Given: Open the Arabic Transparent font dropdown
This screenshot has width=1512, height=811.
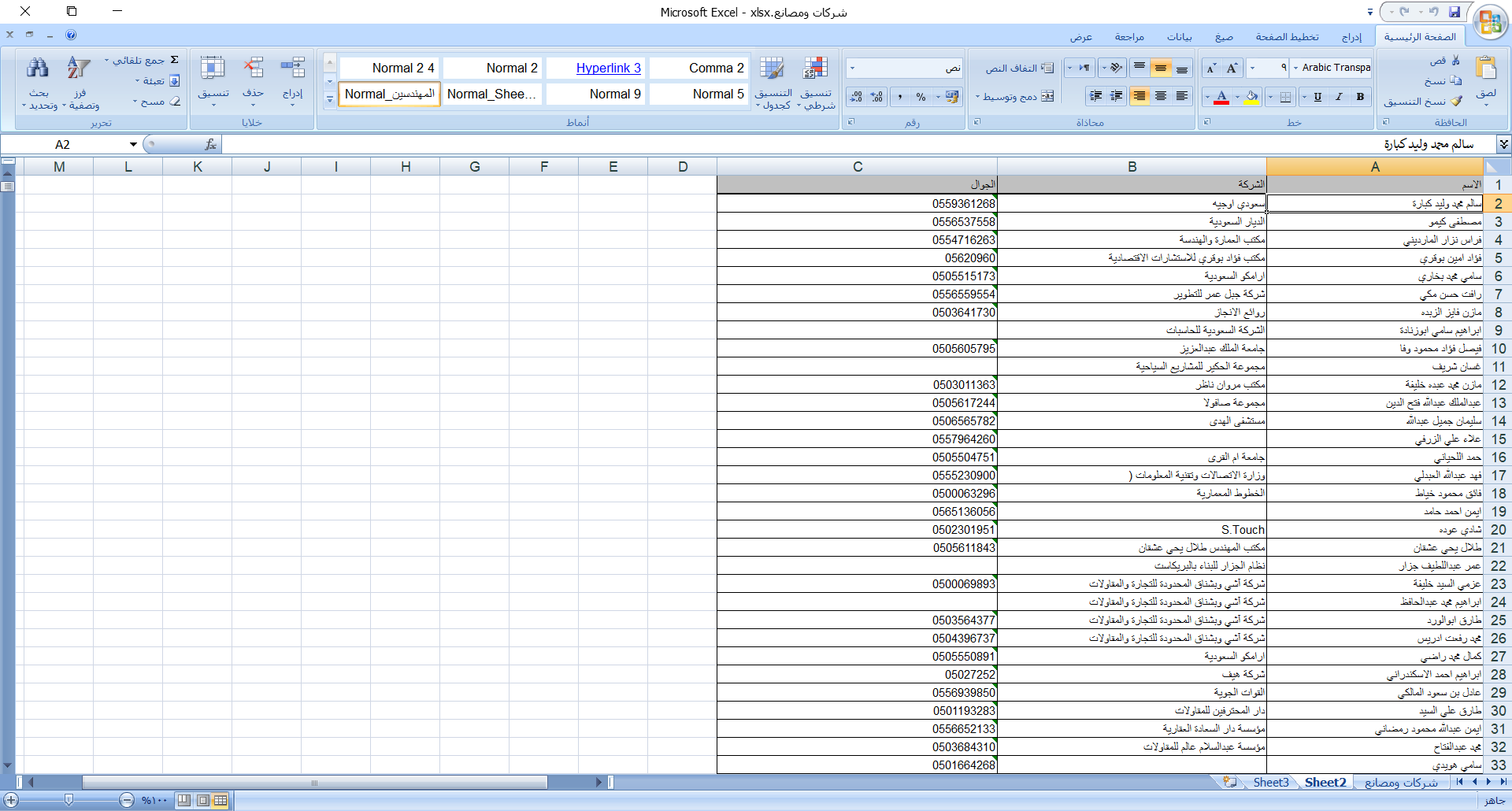Looking at the screenshot, I should pos(1295,69).
